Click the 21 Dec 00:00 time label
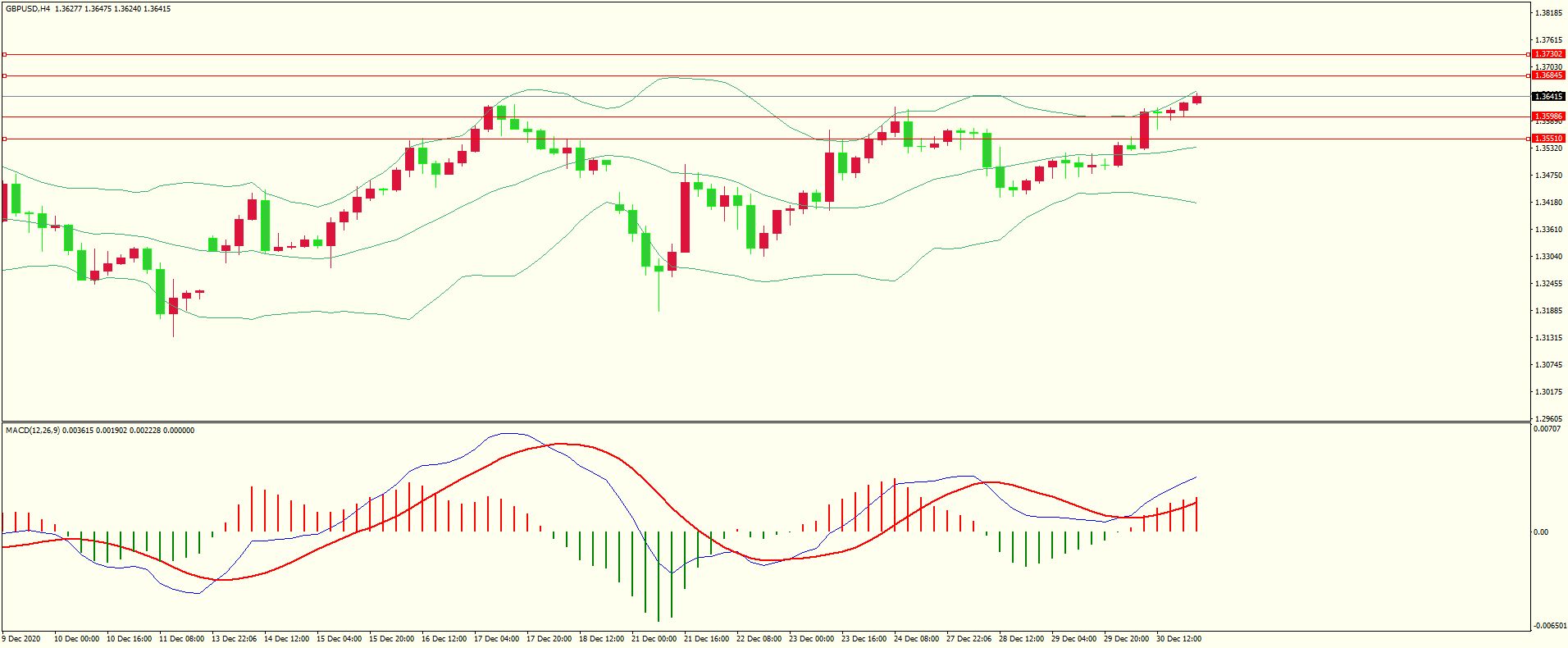1568x648 pixels. pyautogui.click(x=654, y=639)
